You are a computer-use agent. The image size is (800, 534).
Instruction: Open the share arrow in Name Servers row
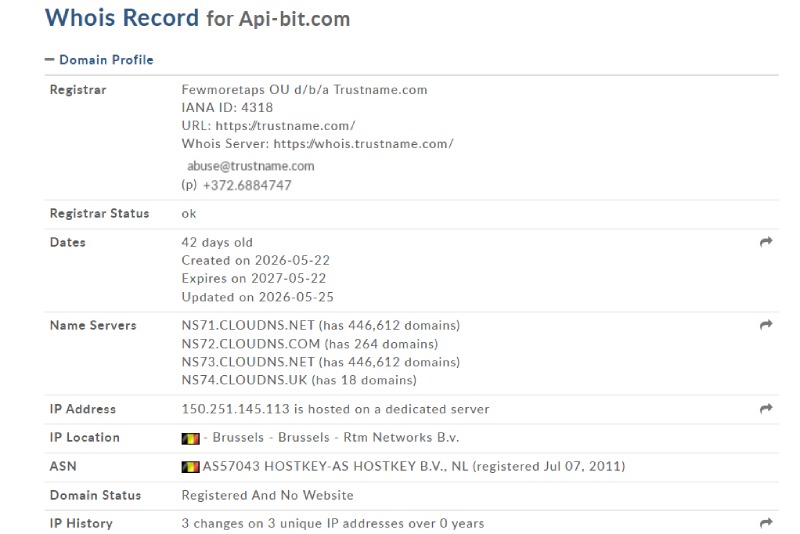[x=766, y=325]
